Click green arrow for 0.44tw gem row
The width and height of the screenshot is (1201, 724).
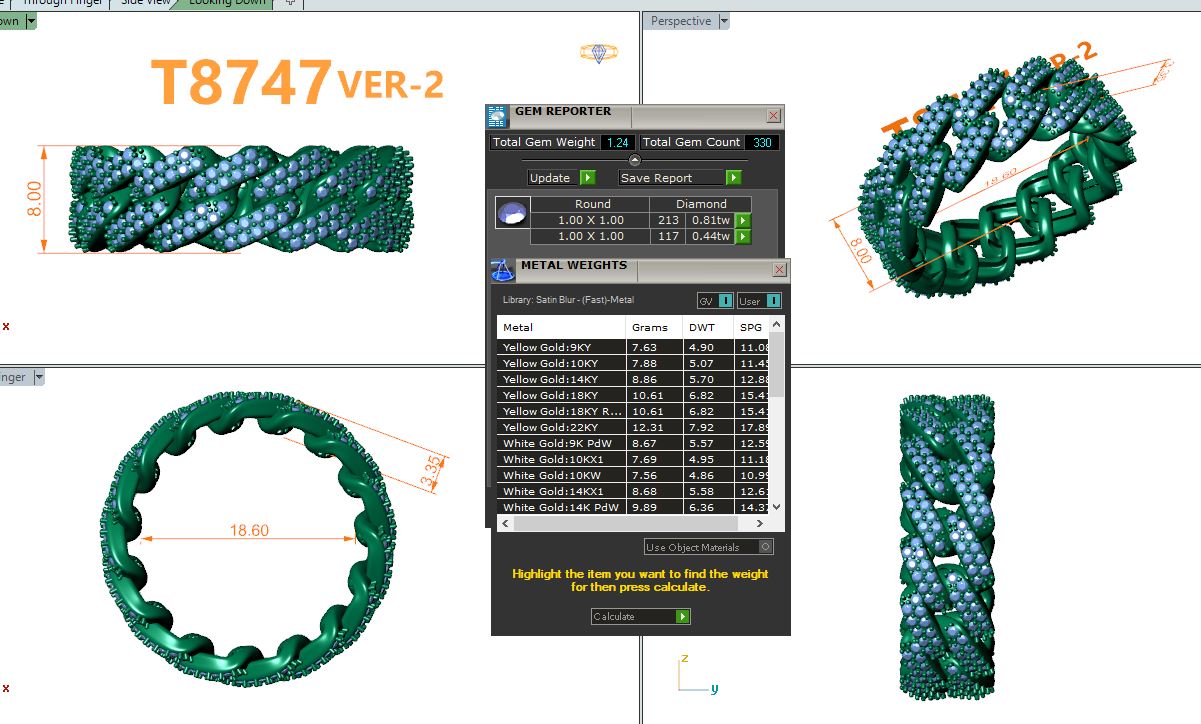pos(743,237)
